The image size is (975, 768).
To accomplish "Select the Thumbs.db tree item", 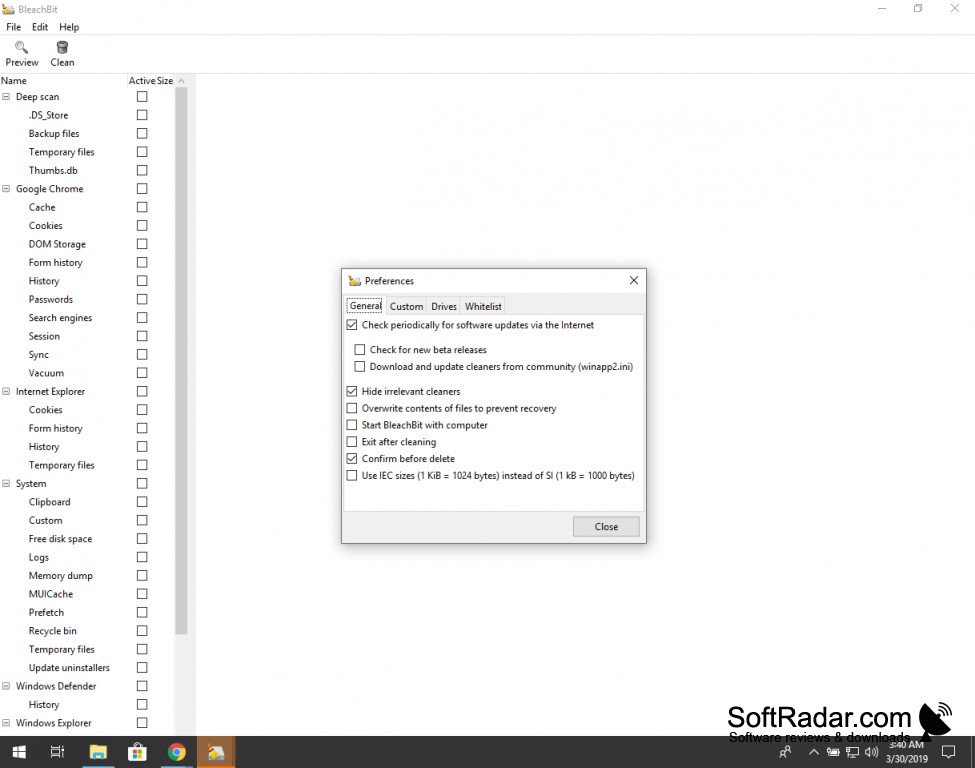I will click(53, 170).
